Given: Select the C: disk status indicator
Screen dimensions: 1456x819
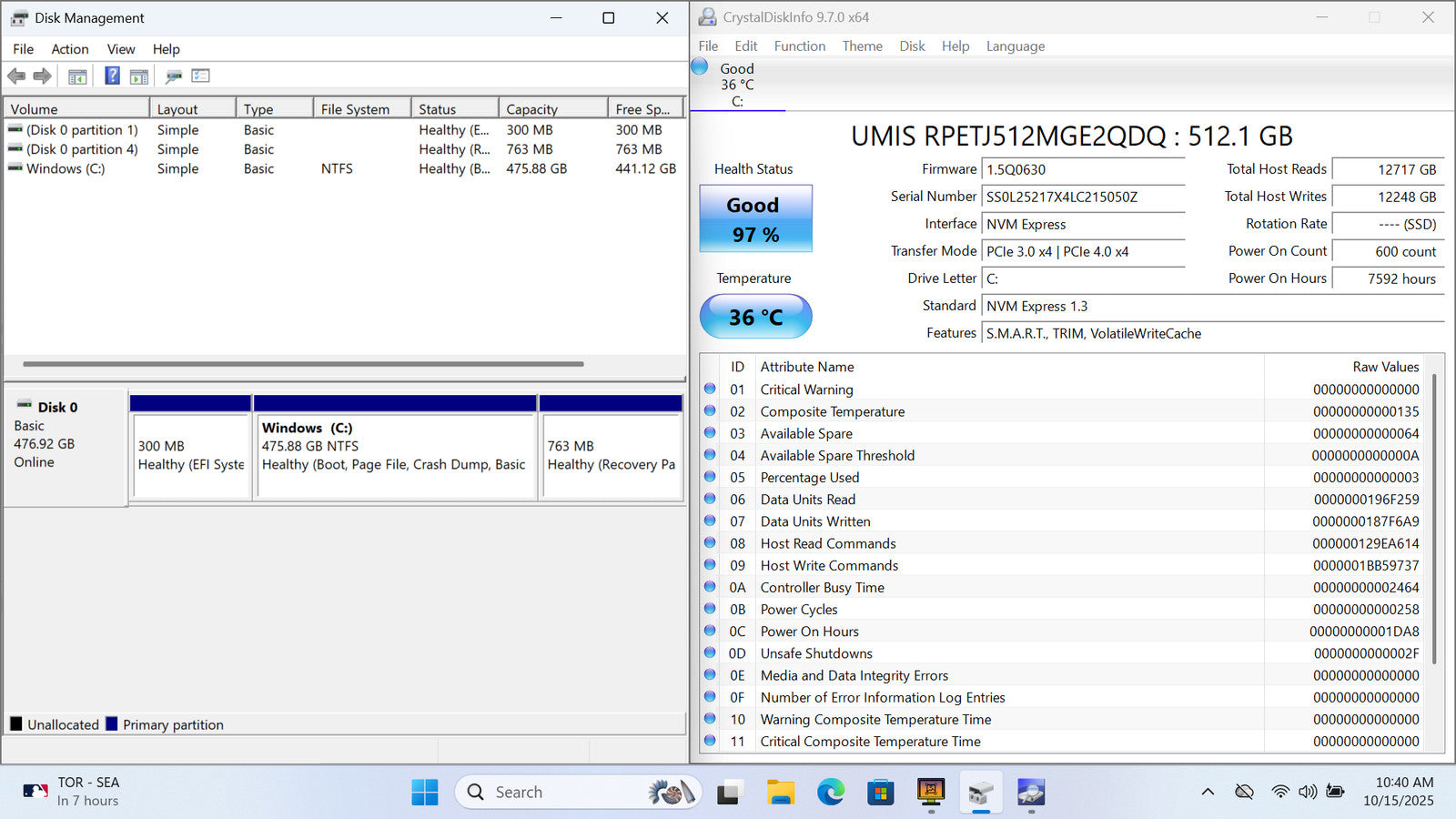Looking at the screenshot, I should pos(736,84).
